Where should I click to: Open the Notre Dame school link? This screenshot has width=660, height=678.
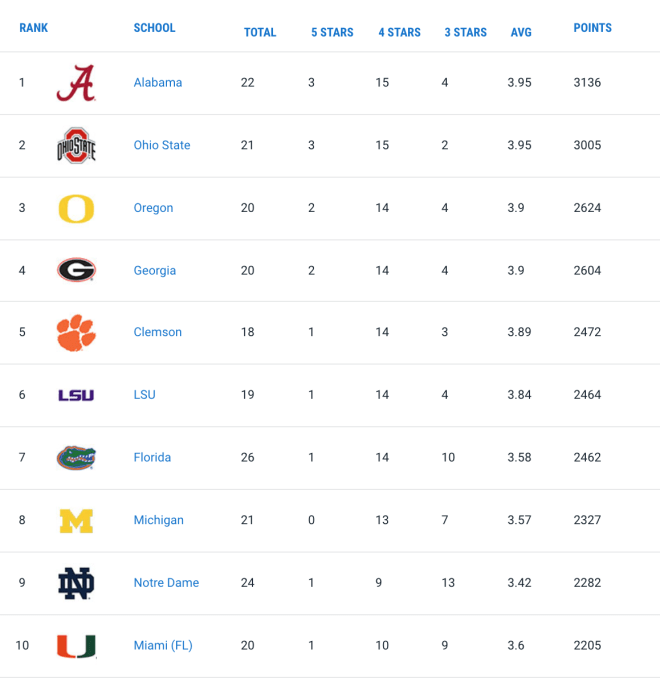167,583
